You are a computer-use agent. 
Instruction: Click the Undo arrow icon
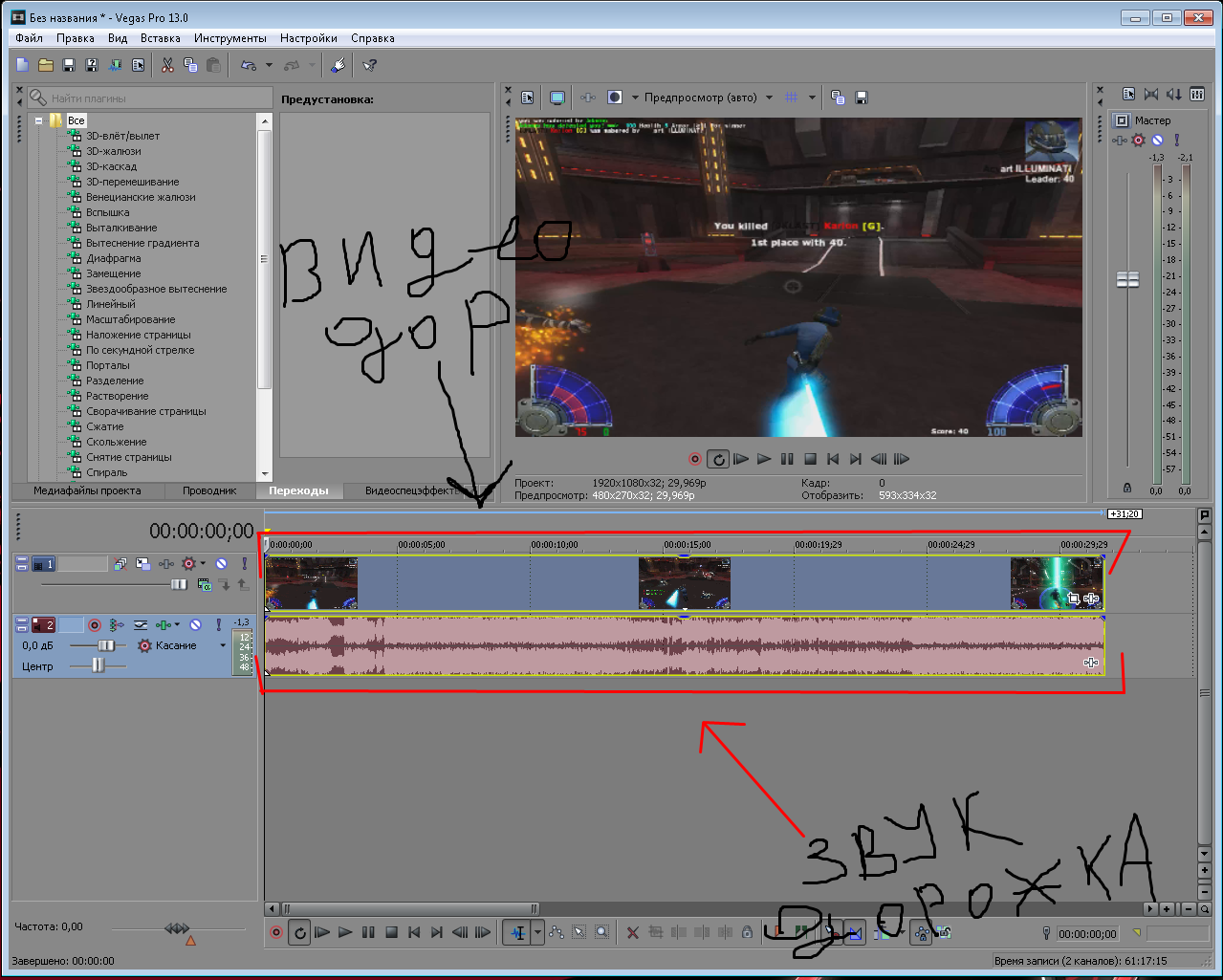click(x=249, y=65)
